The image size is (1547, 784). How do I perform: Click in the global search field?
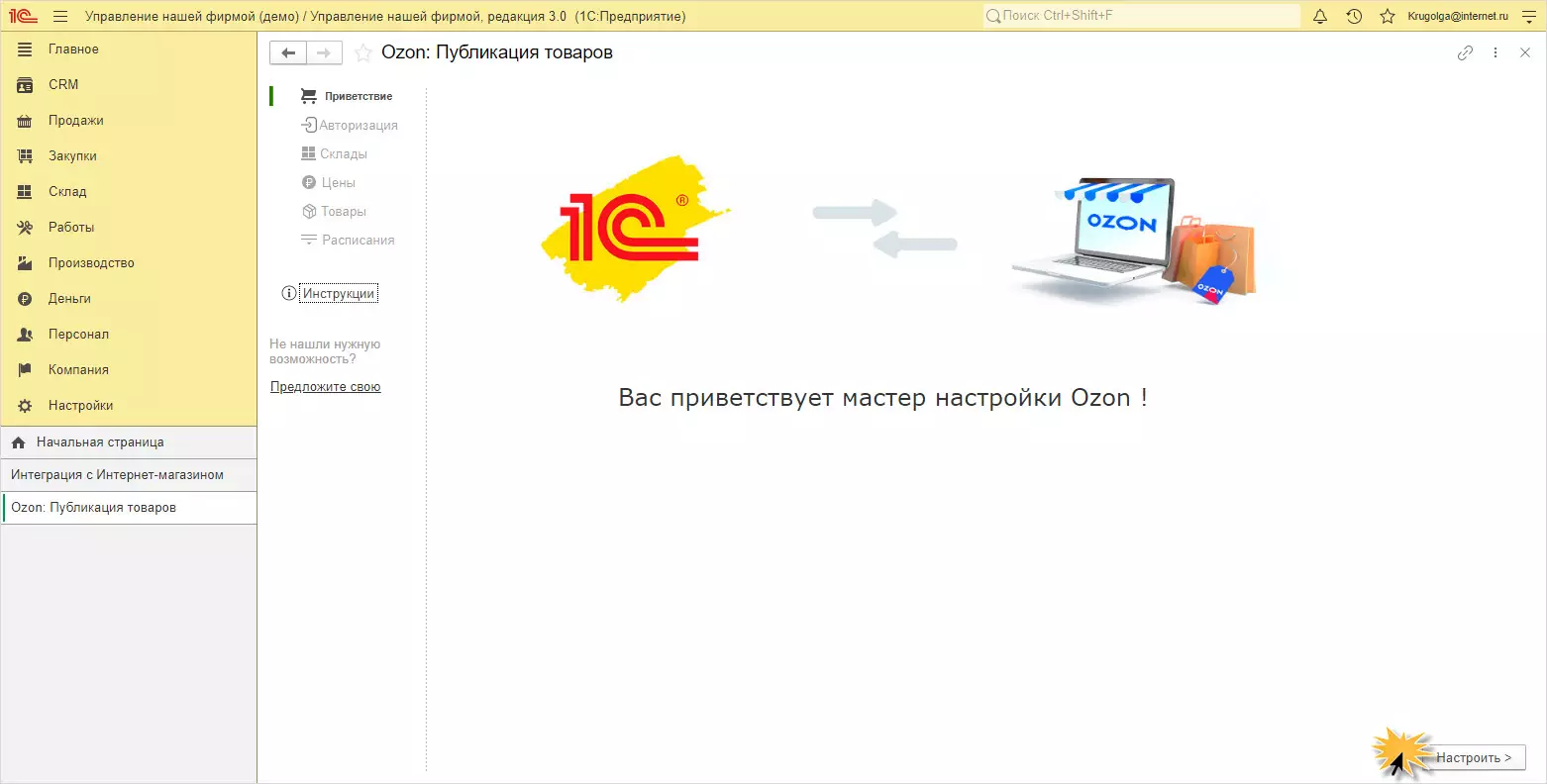(x=1141, y=16)
